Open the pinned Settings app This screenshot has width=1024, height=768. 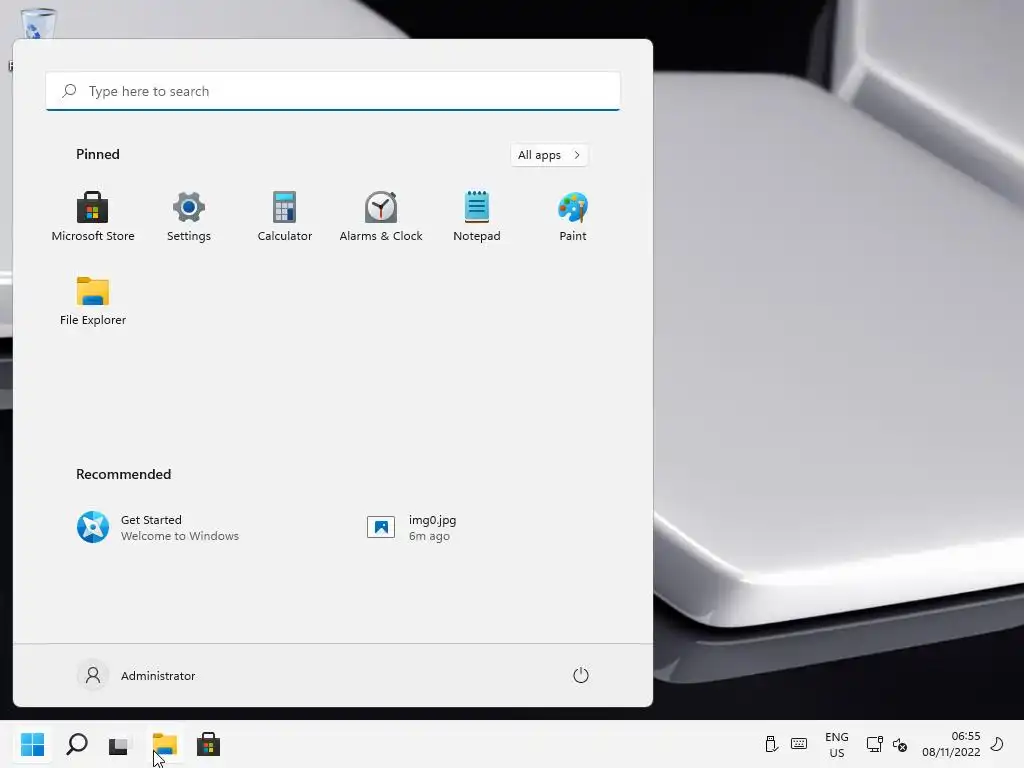189,217
